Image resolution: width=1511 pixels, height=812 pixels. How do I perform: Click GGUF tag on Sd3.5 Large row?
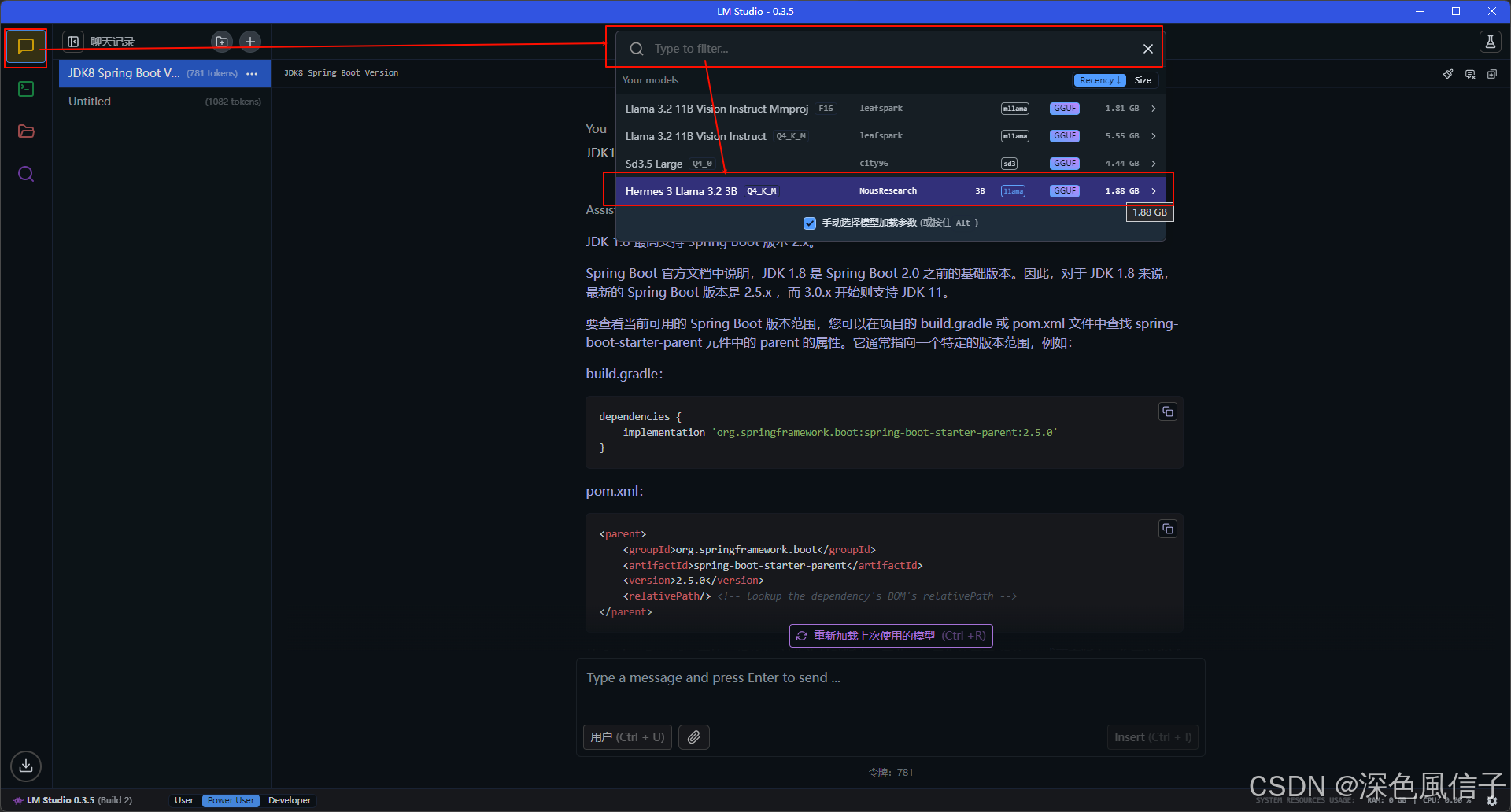click(1065, 164)
